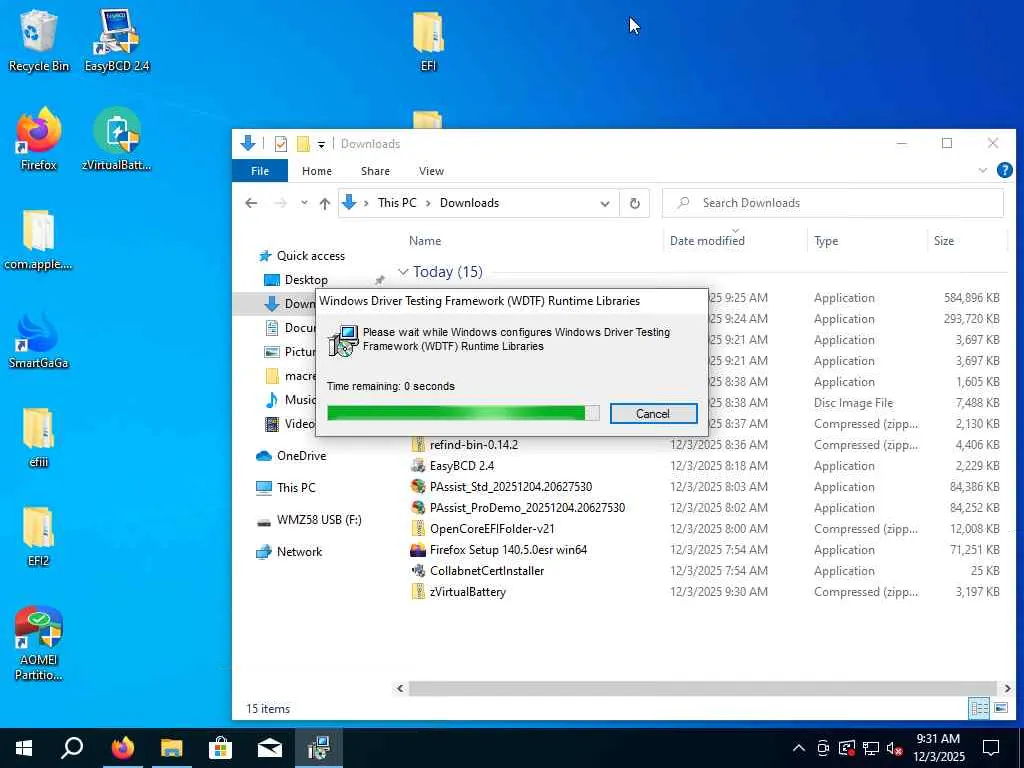Click the installation progress bar
1024x768 pixels.
click(463, 413)
